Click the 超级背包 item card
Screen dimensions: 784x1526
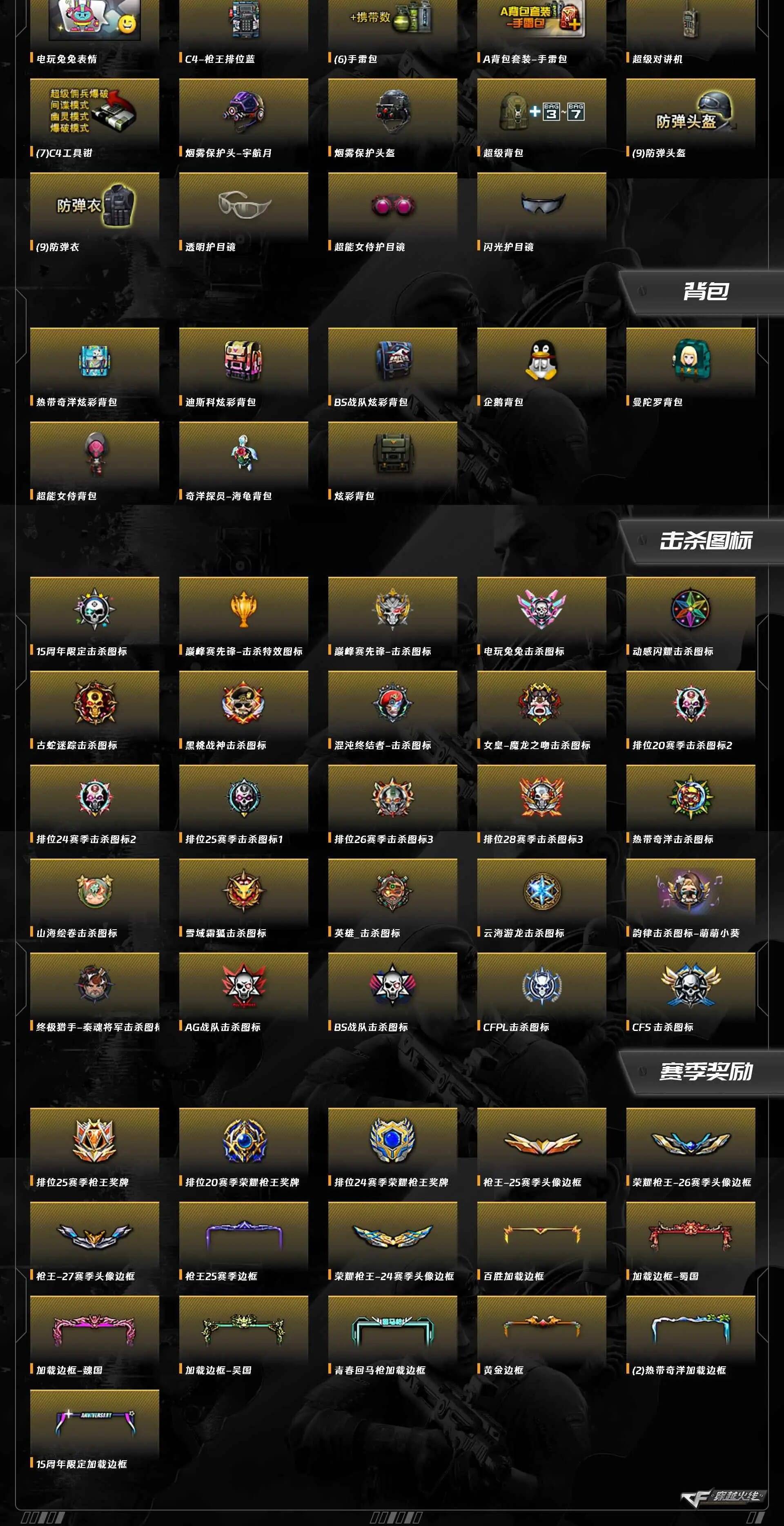541,120
